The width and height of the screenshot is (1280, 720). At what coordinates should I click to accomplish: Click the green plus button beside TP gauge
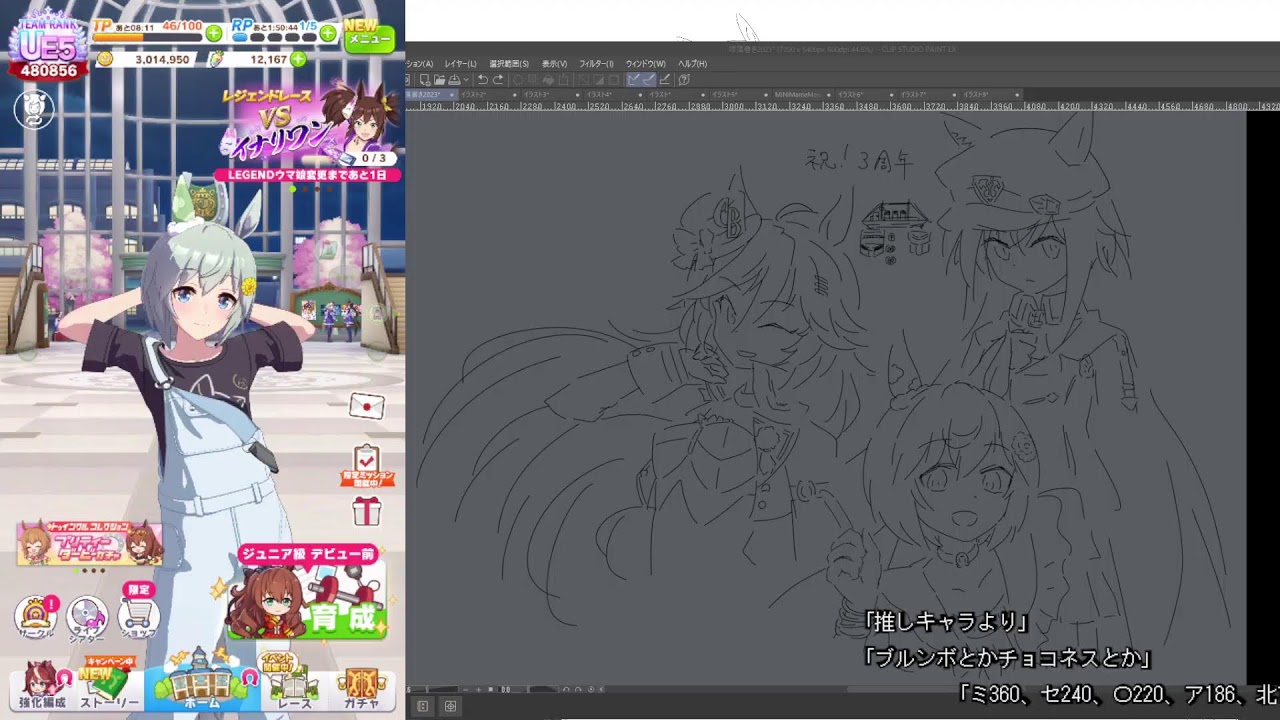click(214, 33)
